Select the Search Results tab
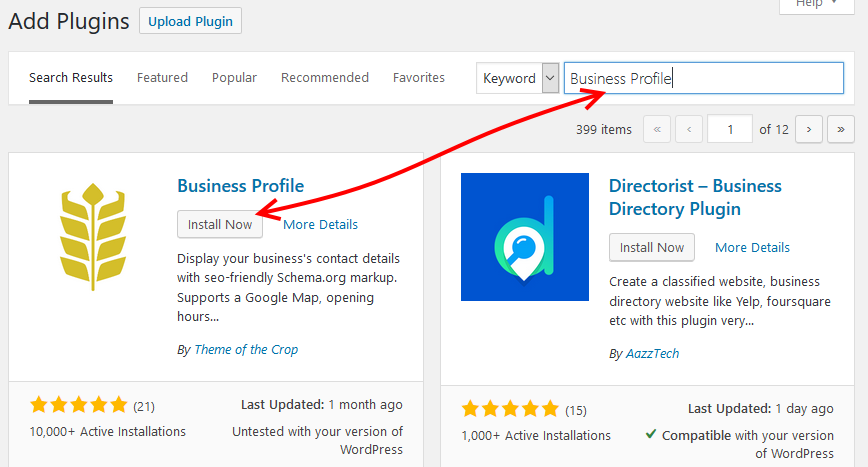This screenshot has height=467, width=868. (71, 77)
